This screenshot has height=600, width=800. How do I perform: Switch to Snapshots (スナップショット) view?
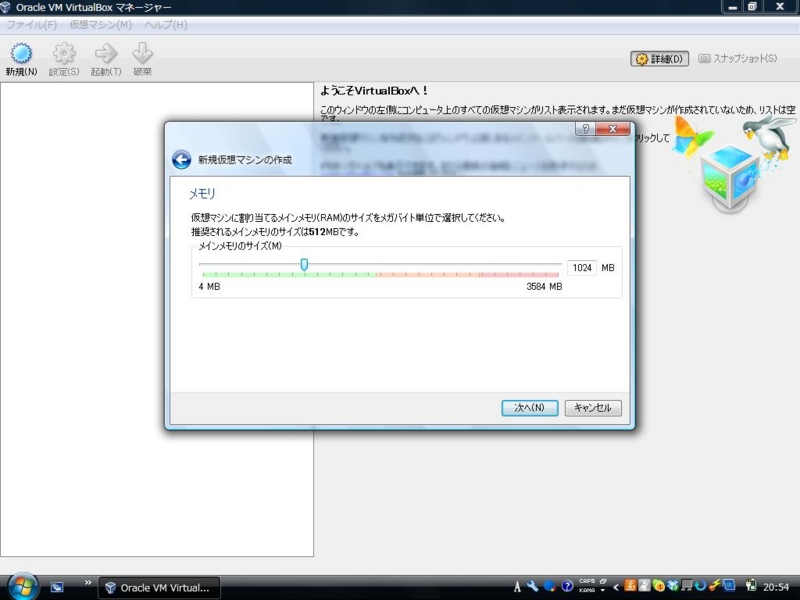point(737,59)
